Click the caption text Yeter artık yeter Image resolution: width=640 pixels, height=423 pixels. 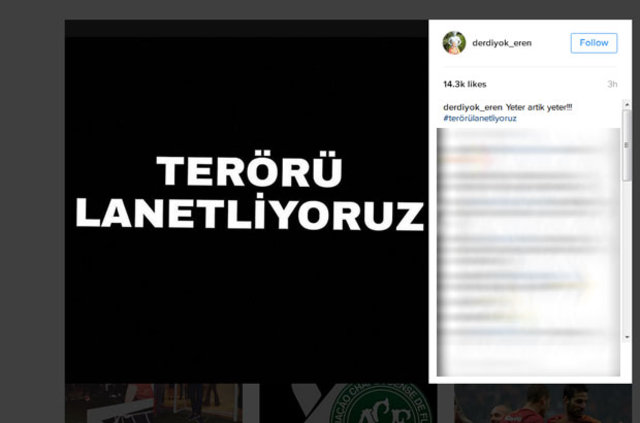(x=546, y=107)
